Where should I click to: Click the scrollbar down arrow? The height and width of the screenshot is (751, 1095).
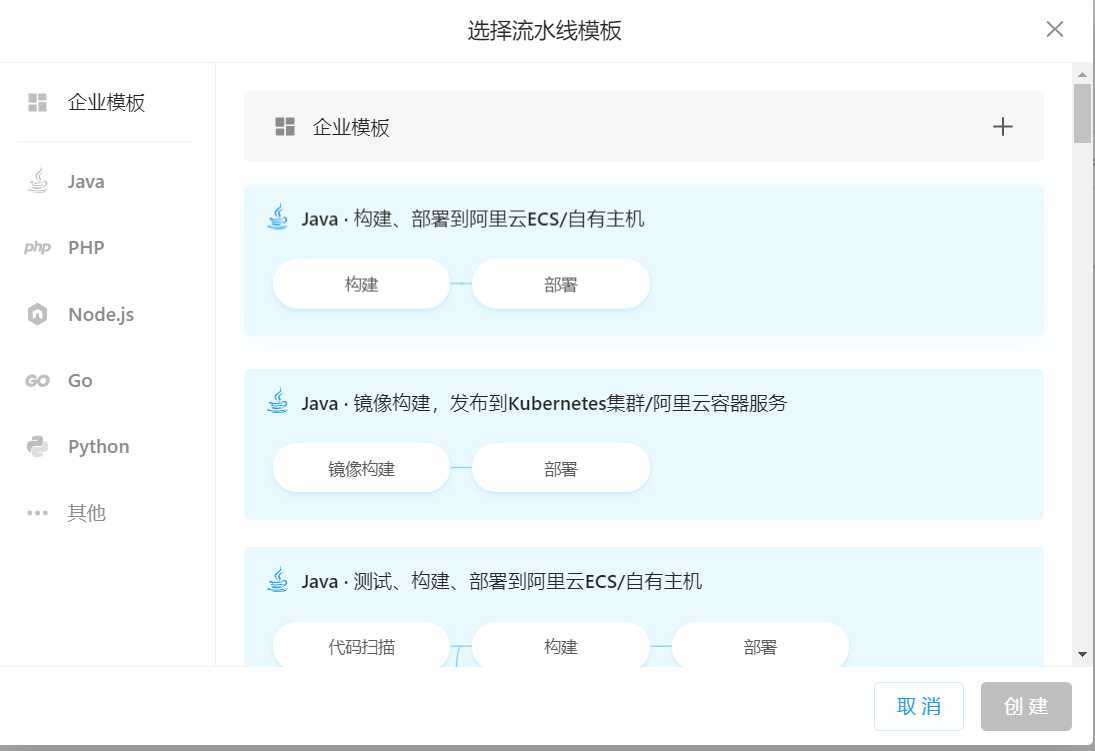click(1082, 655)
